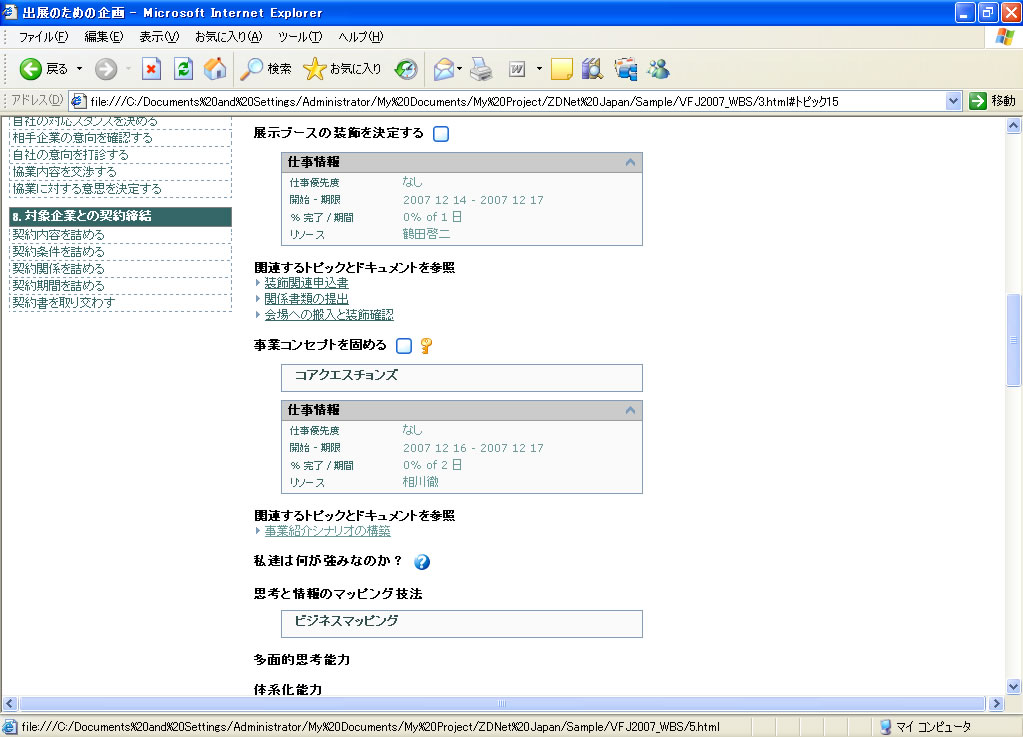This screenshot has width=1023, height=737.
Task: Collapse the second 仕事情報 panel
Action: tap(630, 410)
